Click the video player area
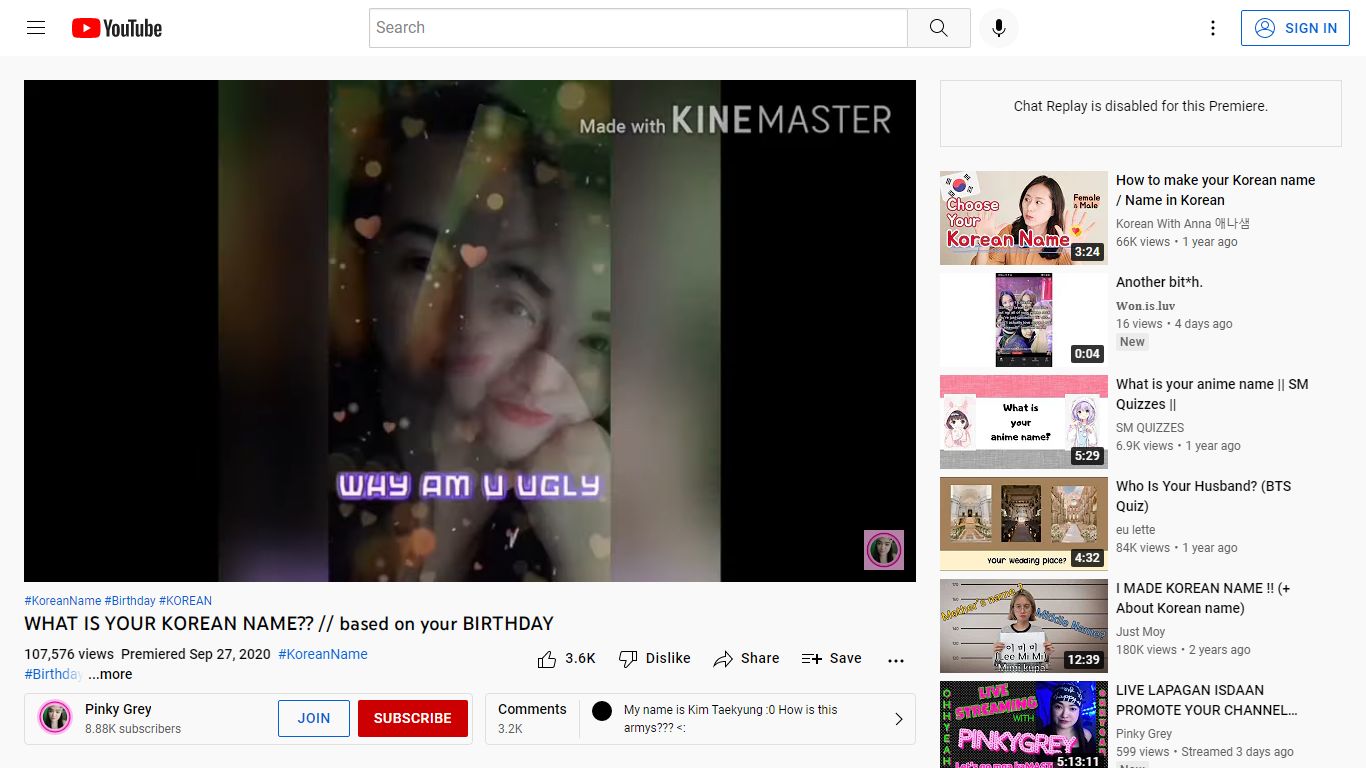This screenshot has width=1366, height=768. (x=470, y=331)
